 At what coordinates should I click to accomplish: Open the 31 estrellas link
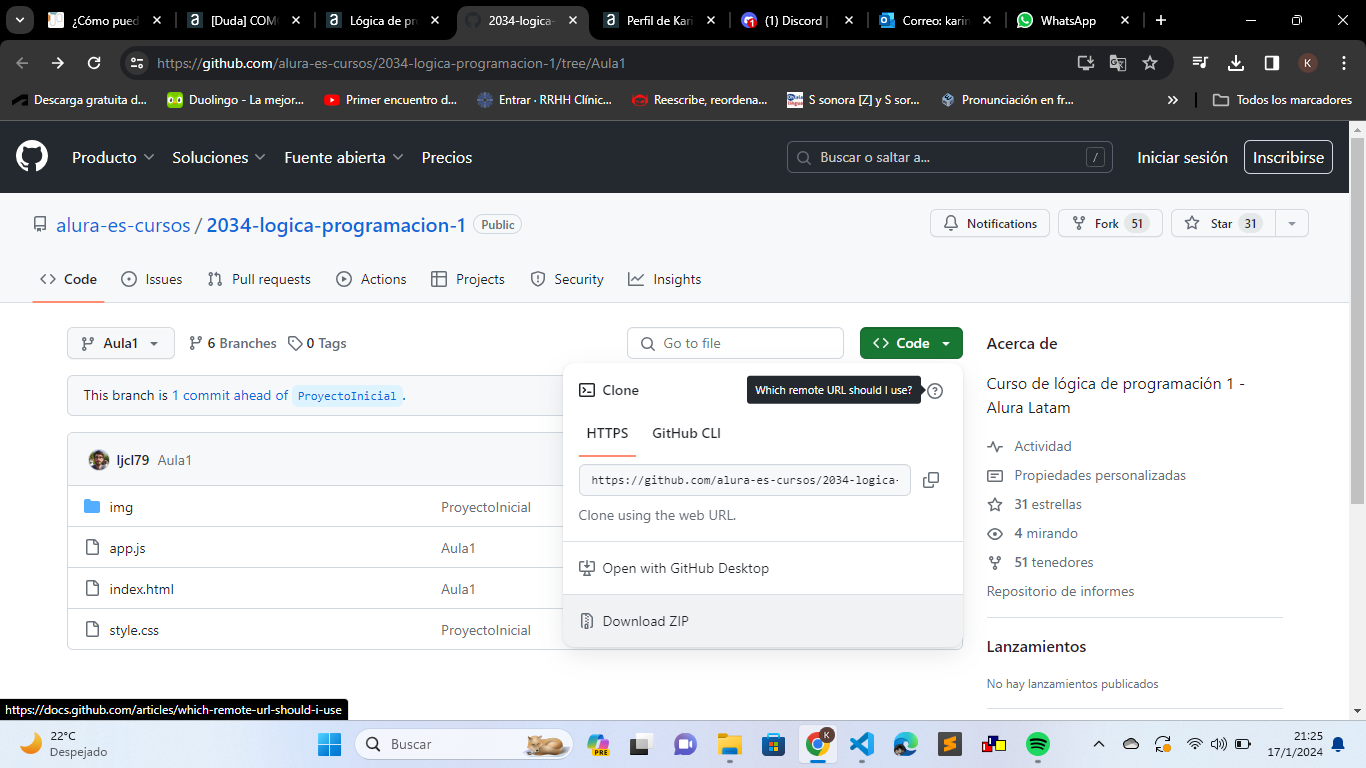[1034, 504]
